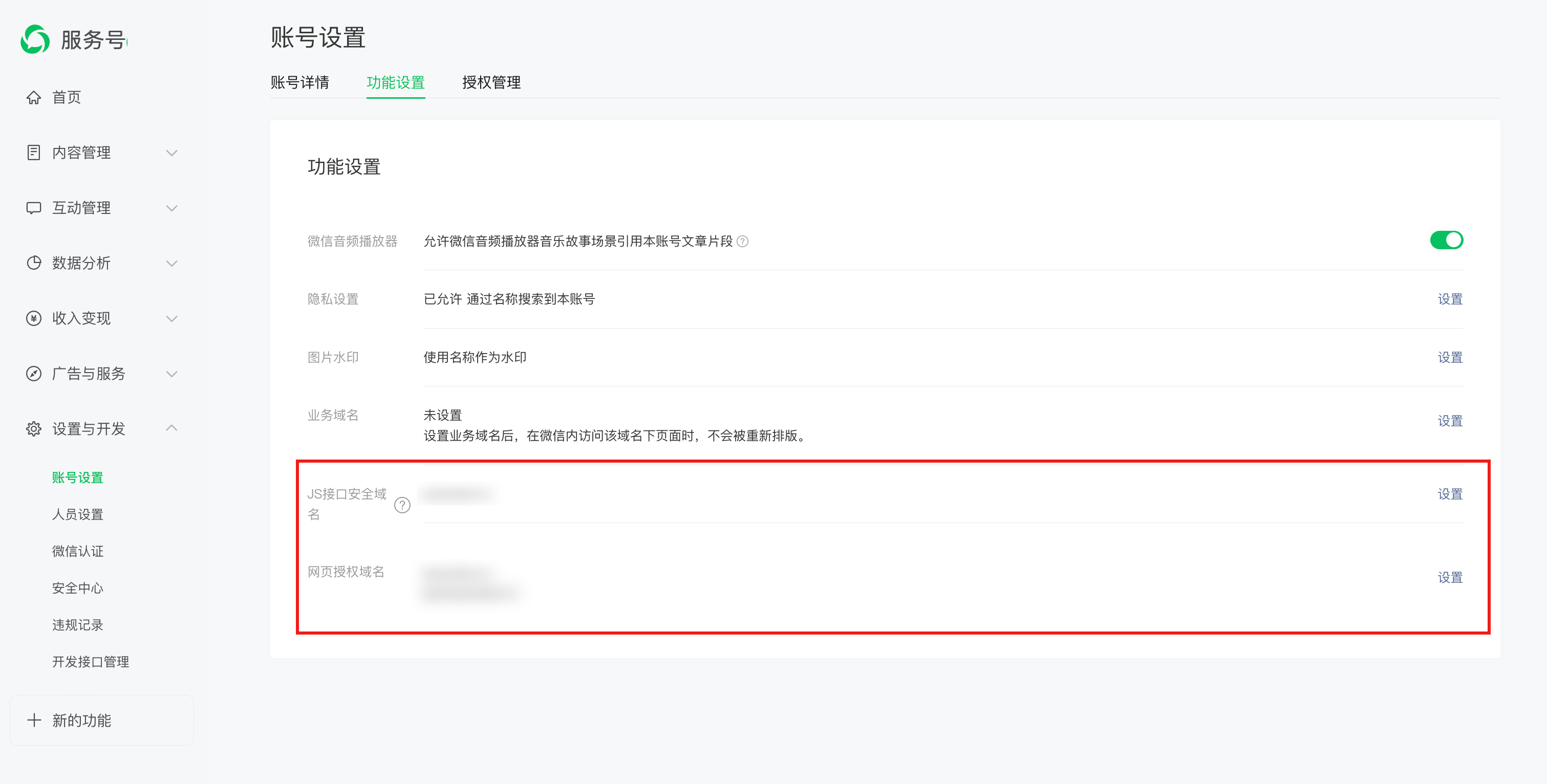This screenshot has height=784, width=1547.
Task: Click the help icon beside JS接口安全域名
Action: tap(402, 505)
